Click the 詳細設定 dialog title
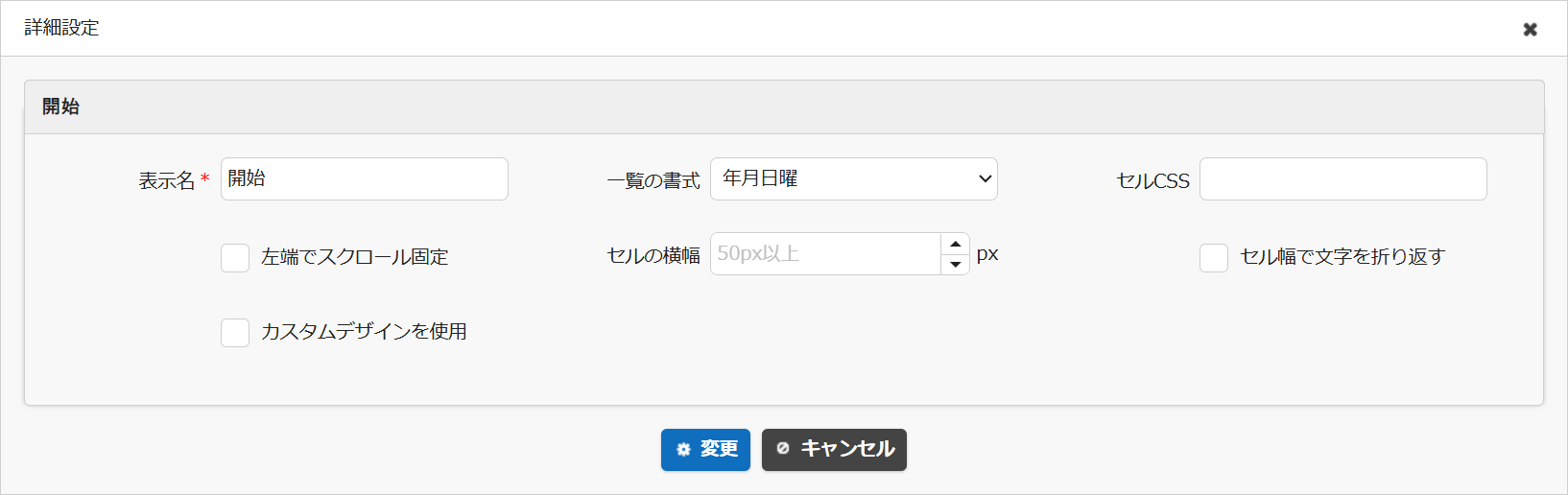This screenshot has width=1568, height=495. point(62,28)
